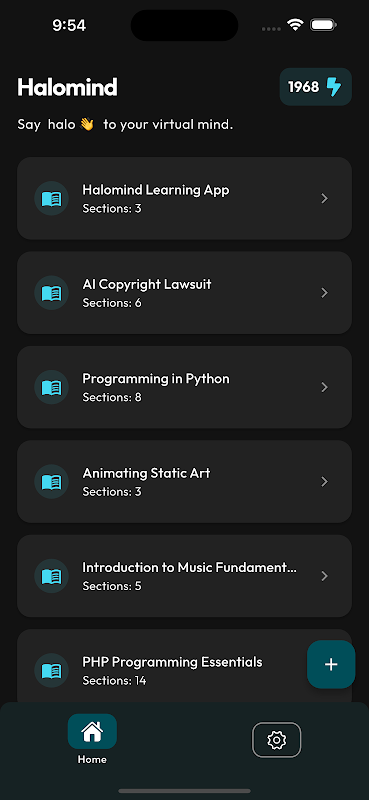The height and width of the screenshot is (800, 369).
Task: Expand Halomind Learning App with its chevron
Action: (325, 198)
